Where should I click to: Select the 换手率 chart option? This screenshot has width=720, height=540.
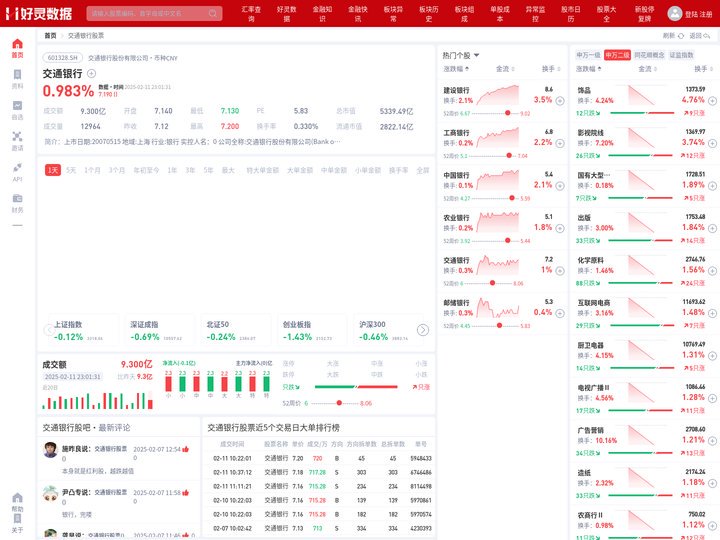(398, 170)
